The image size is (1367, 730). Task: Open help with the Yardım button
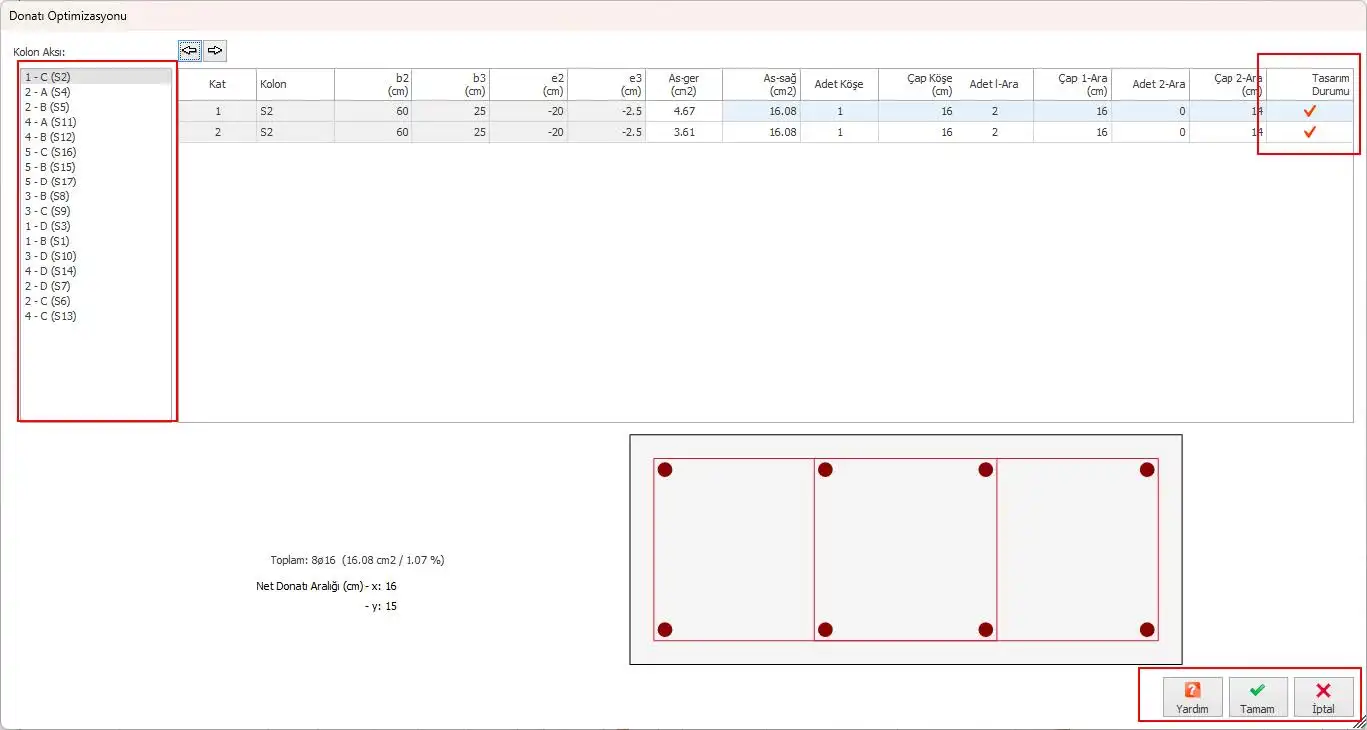pyautogui.click(x=1192, y=697)
